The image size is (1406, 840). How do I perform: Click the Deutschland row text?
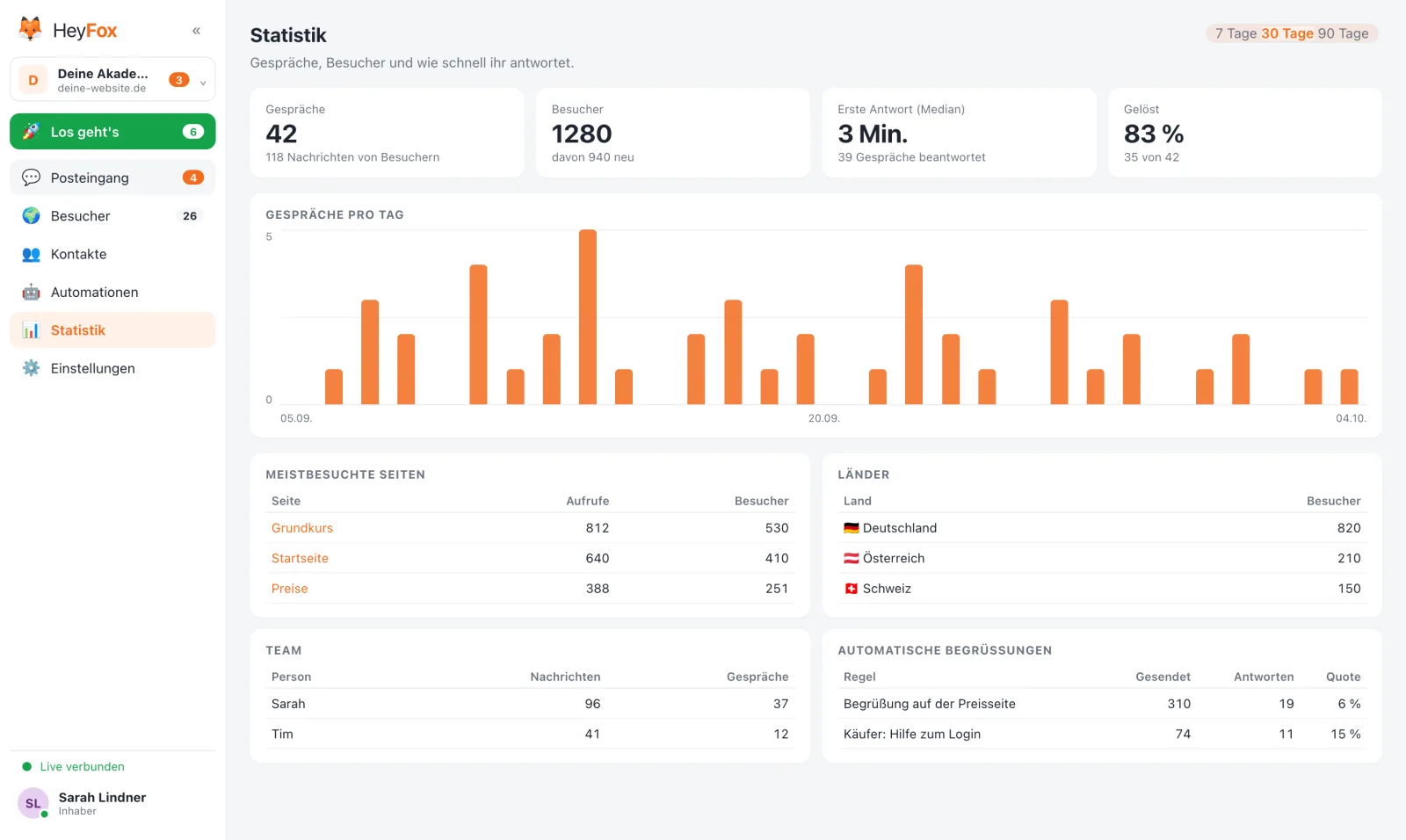click(900, 528)
